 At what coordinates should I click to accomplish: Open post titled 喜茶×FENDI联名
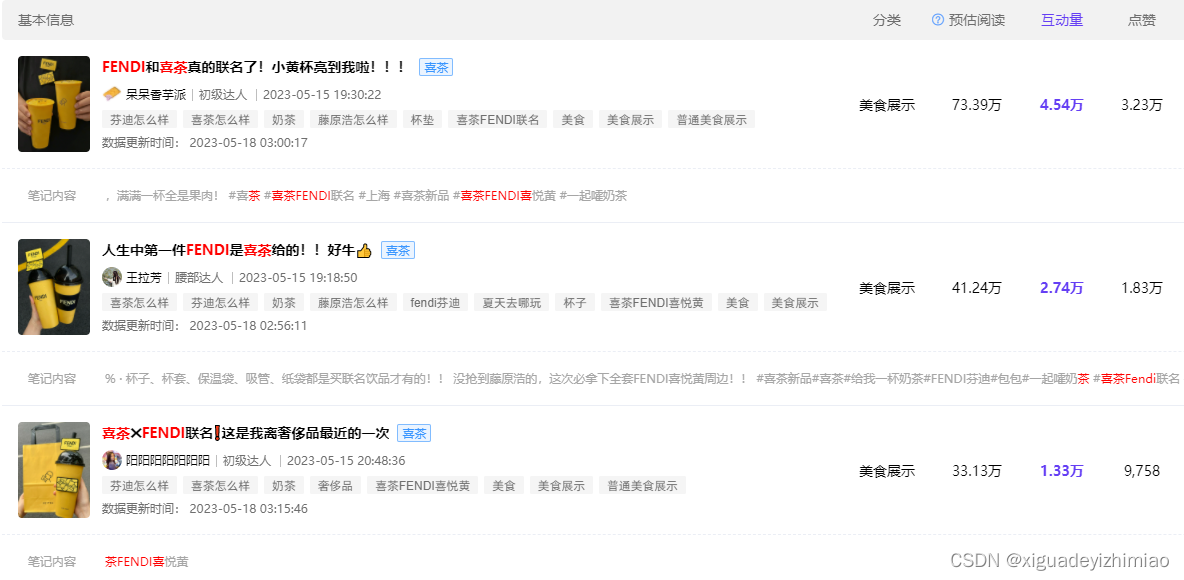[x=245, y=433]
